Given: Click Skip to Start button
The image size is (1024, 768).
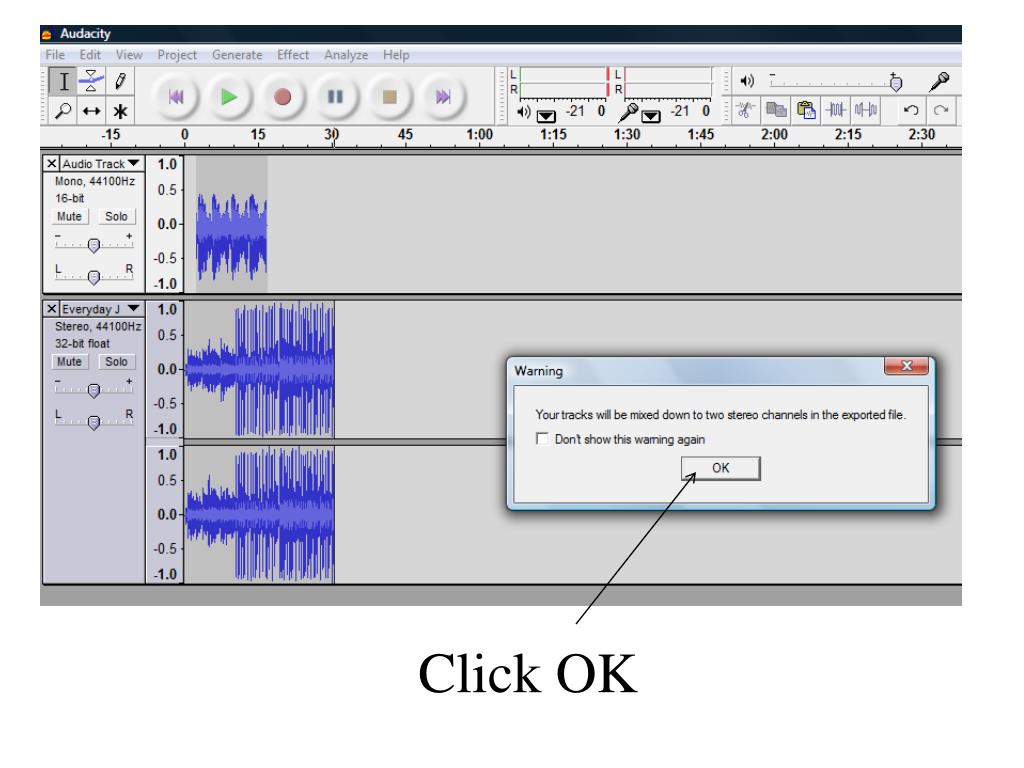Looking at the screenshot, I should pos(176,97).
